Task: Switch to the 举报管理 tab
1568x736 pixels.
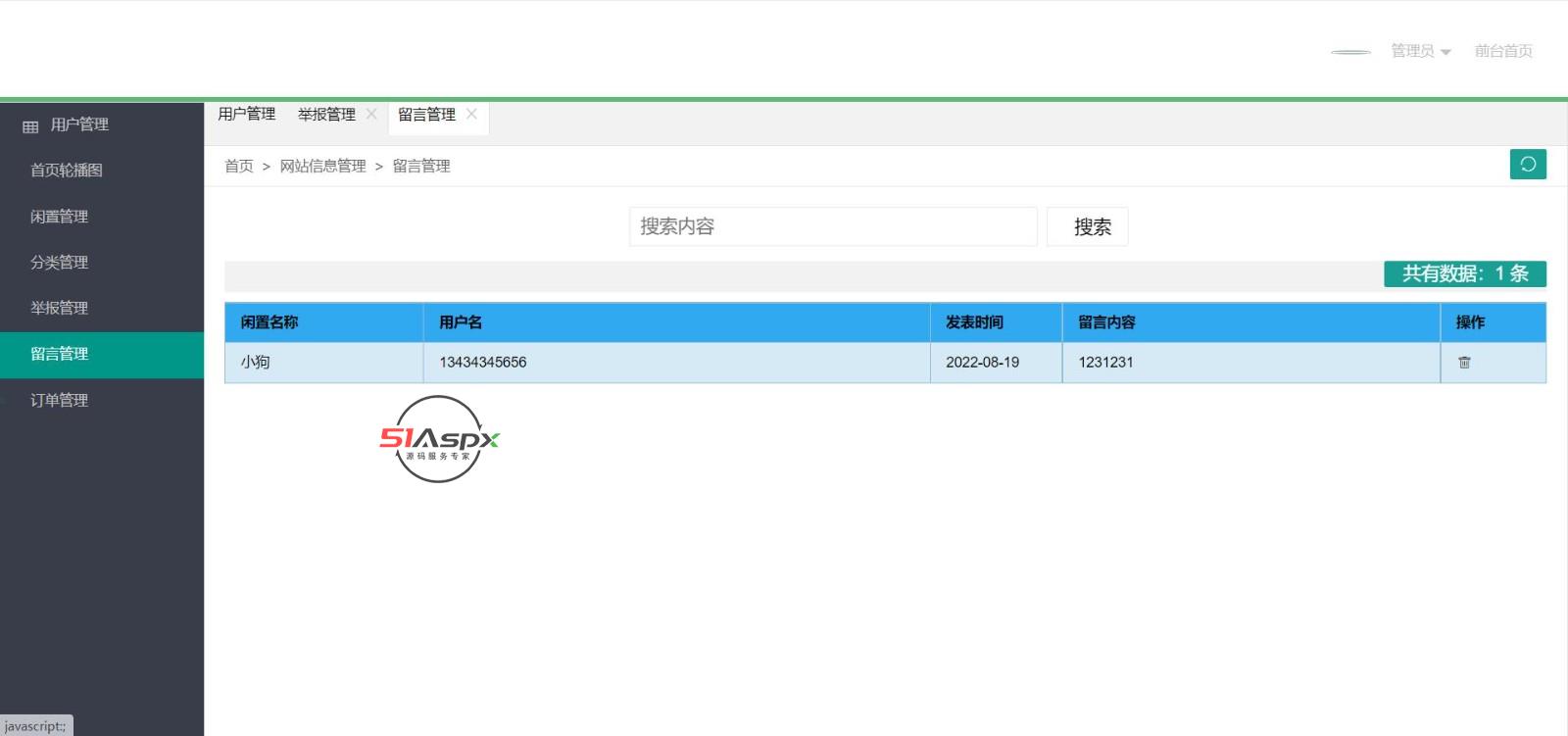Action: click(x=326, y=114)
